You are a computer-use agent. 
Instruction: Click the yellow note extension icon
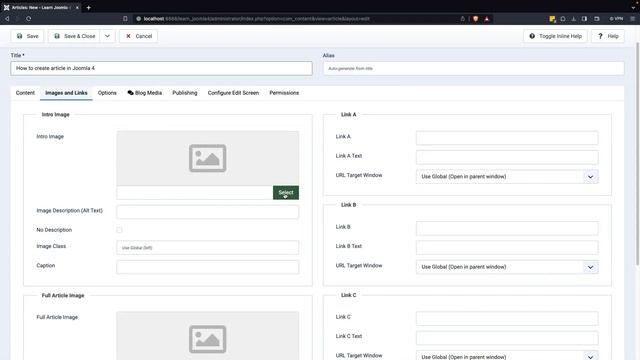pos(552,19)
